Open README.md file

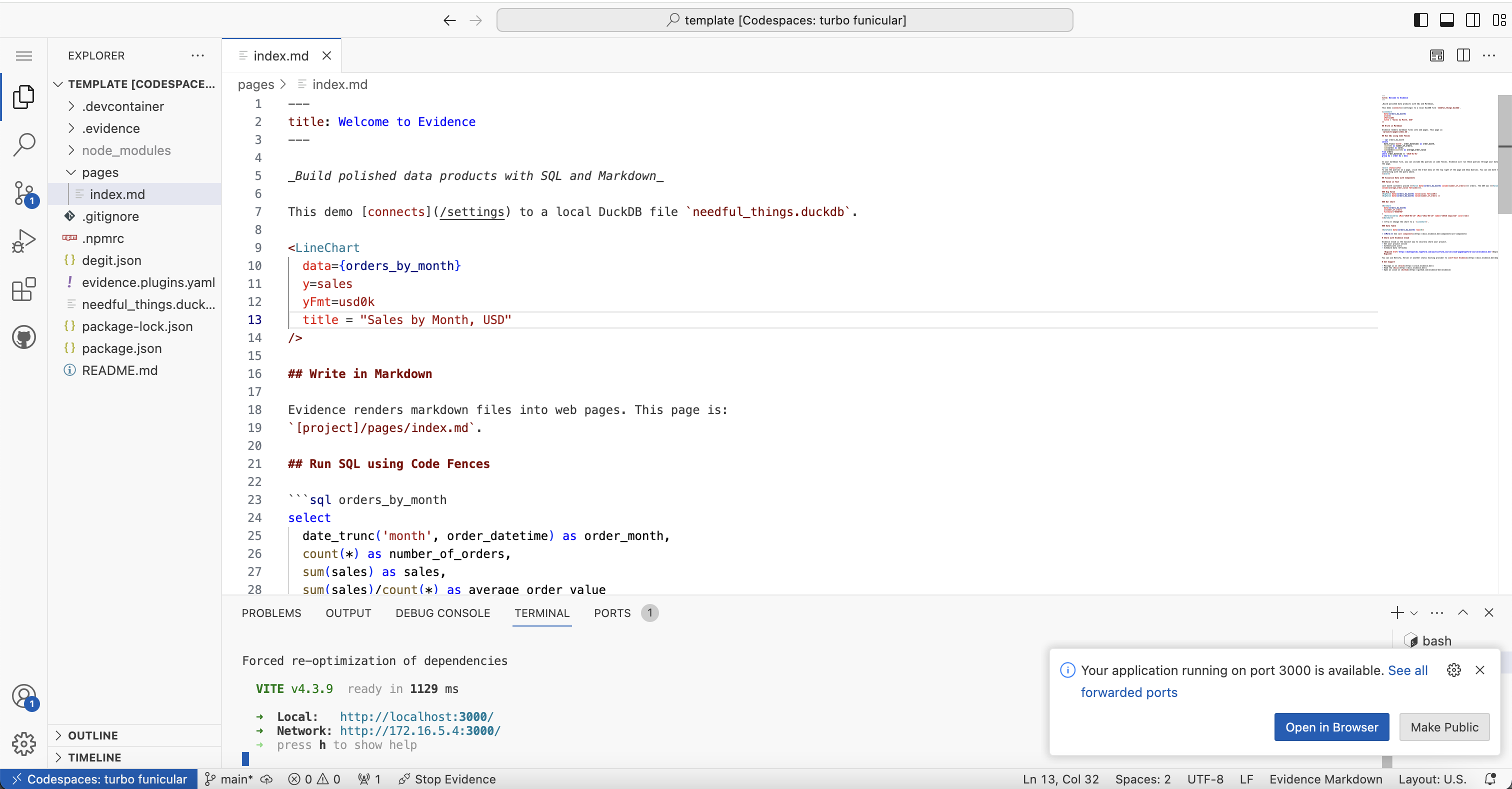tap(134, 370)
